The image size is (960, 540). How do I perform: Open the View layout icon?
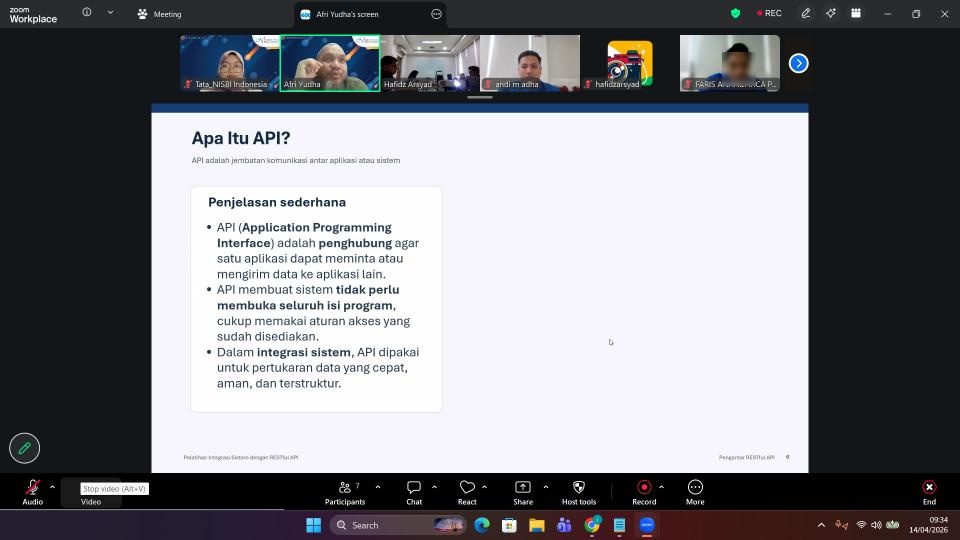856,13
